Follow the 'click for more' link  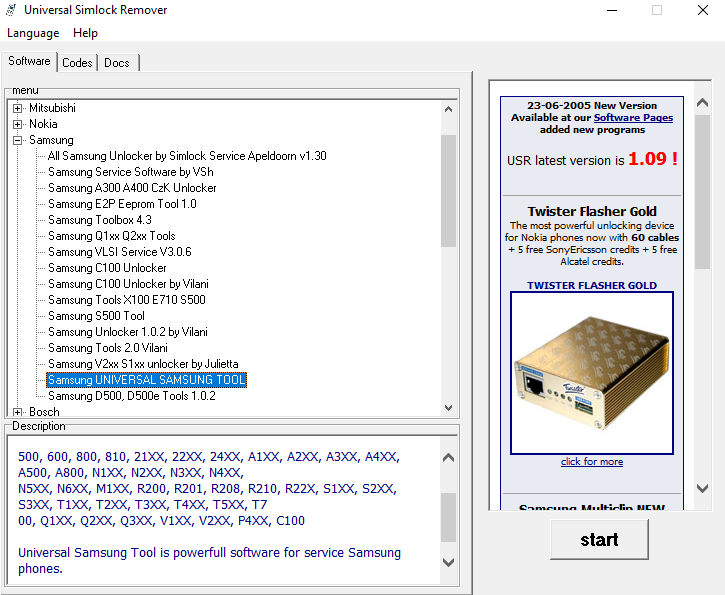coord(592,462)
